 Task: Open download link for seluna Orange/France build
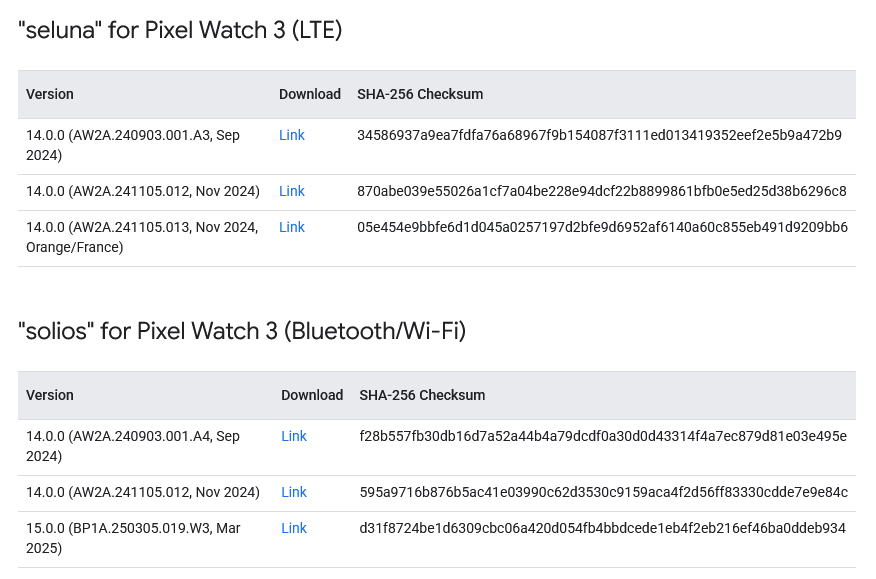pyautogui.click(x=292, y=227)
